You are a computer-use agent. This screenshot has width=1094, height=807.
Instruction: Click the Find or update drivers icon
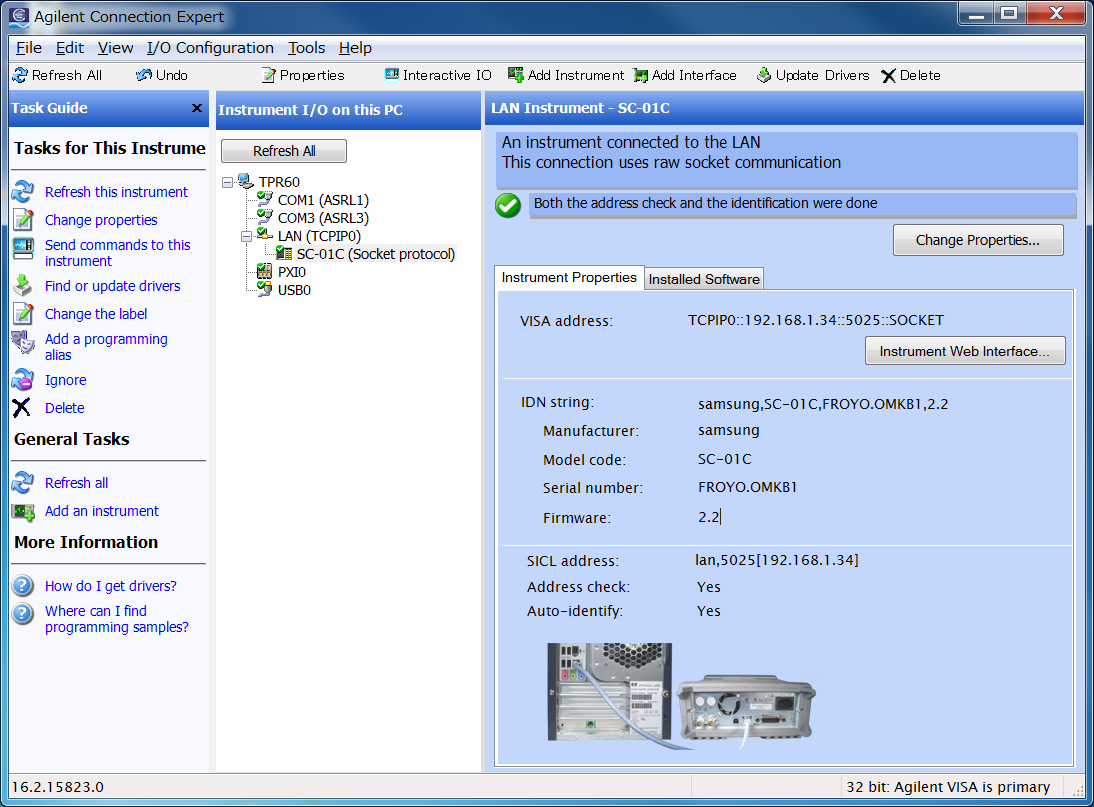coord(23,285)
